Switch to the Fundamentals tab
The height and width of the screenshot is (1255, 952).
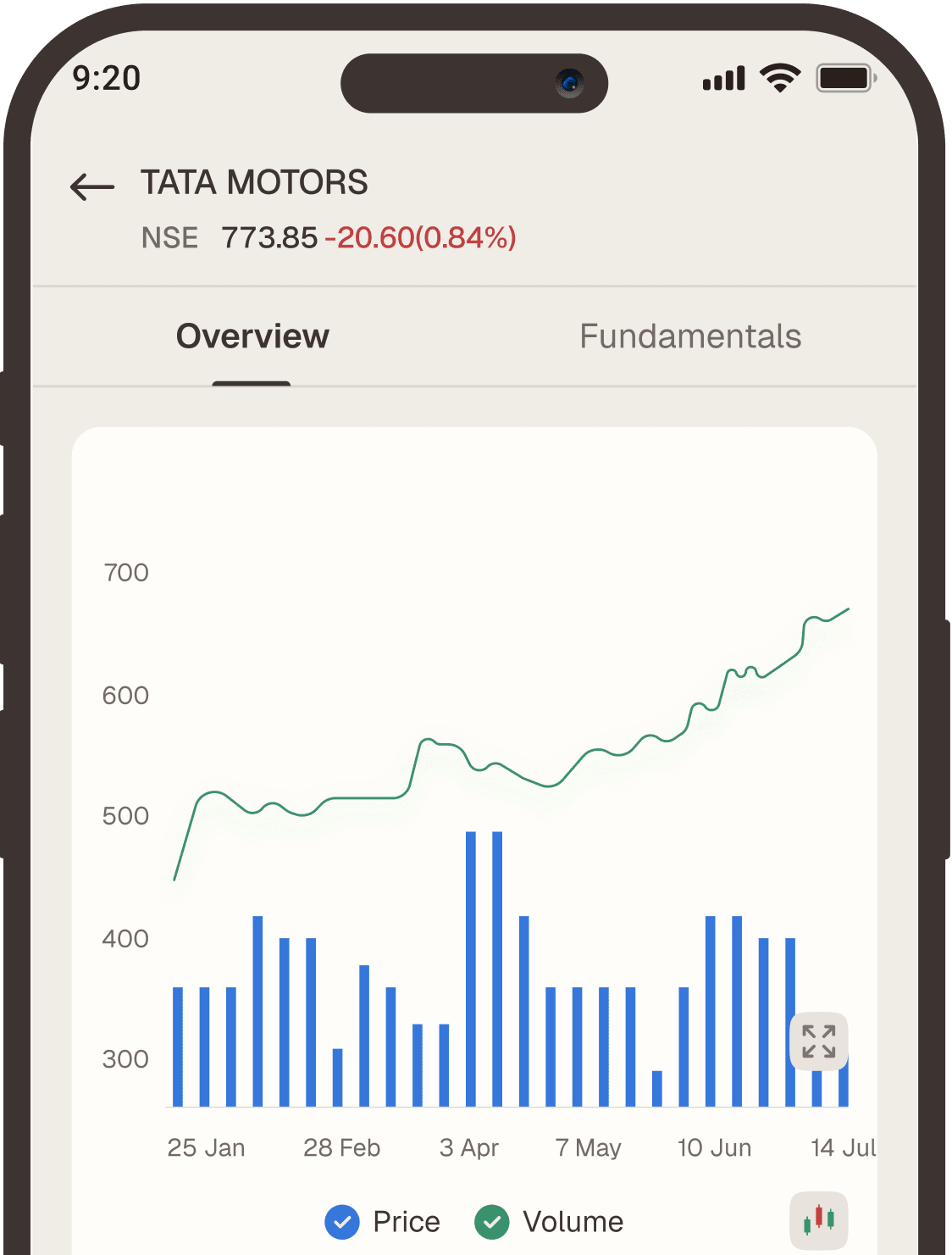tap(689, 336)
